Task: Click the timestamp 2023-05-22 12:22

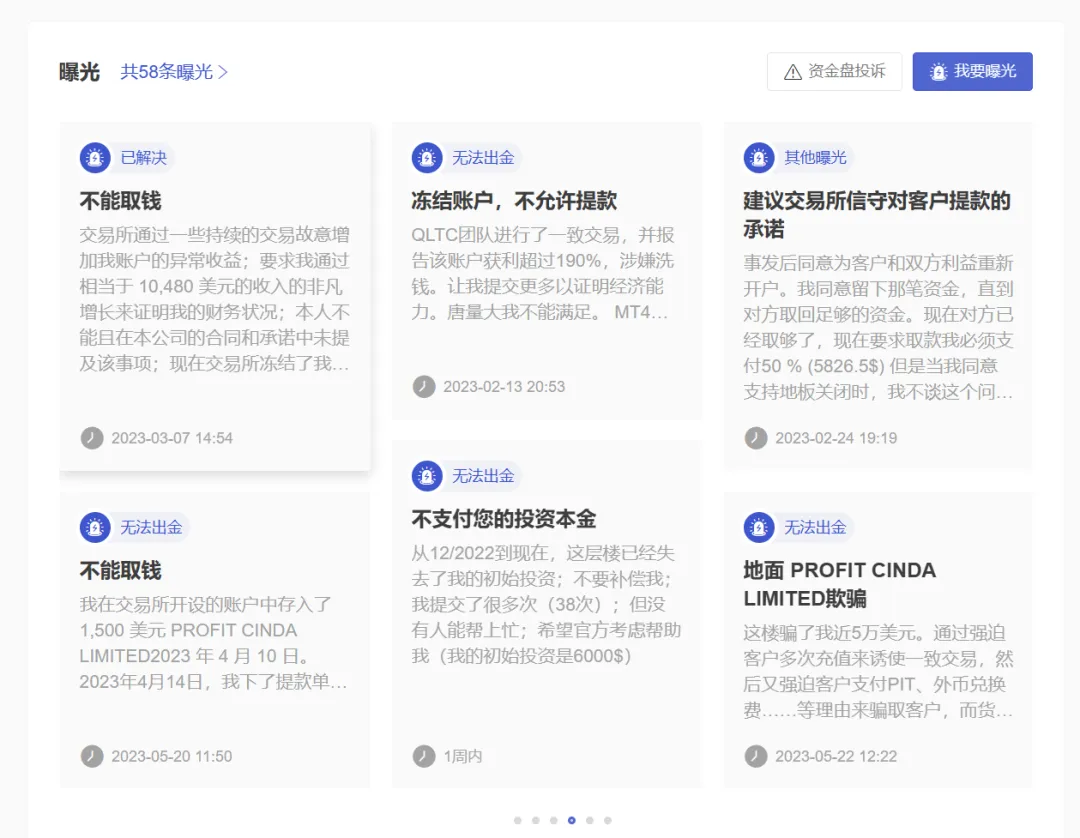Action: [836, 757]
